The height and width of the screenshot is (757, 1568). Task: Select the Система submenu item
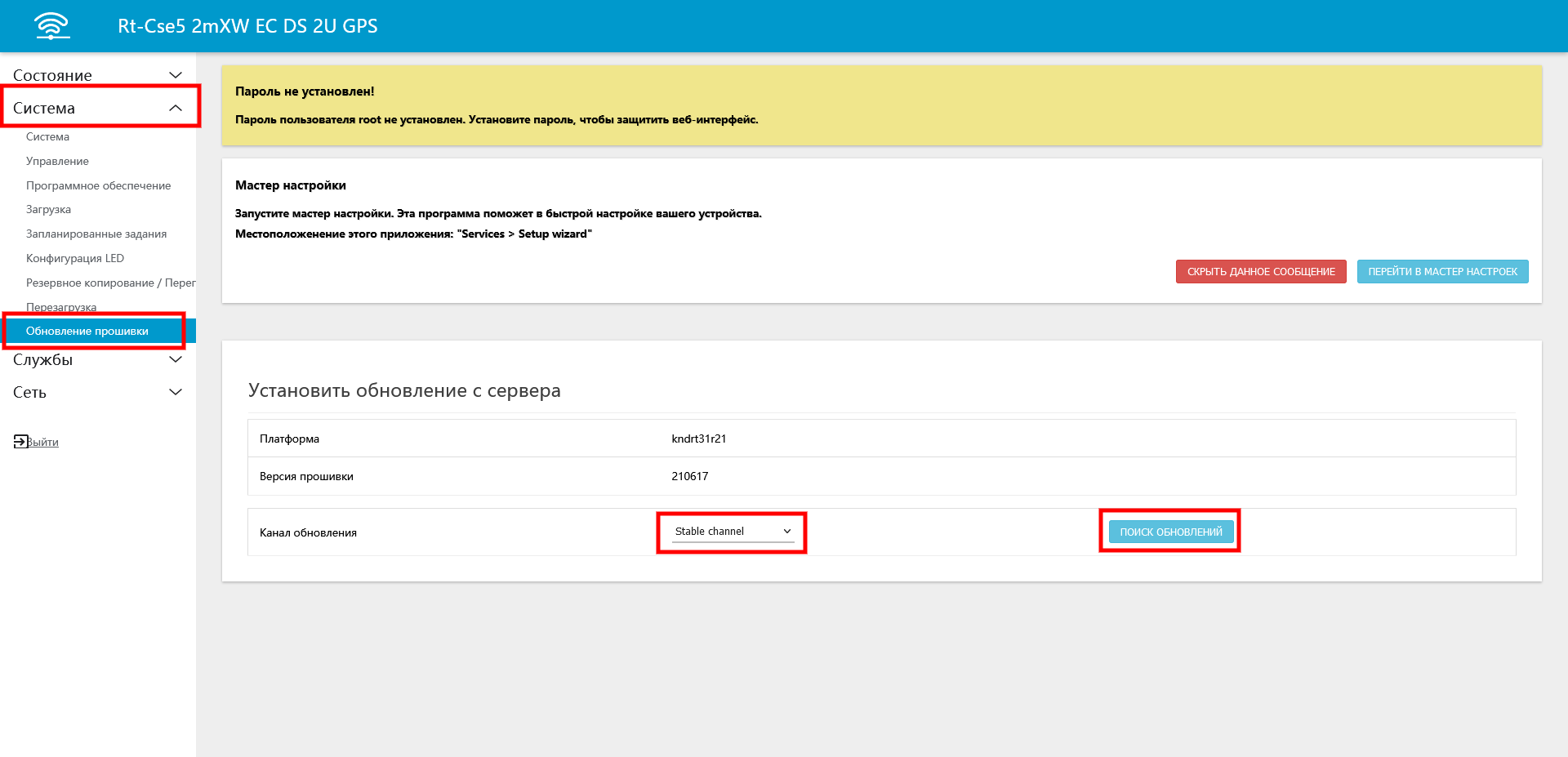pos(47,136)
